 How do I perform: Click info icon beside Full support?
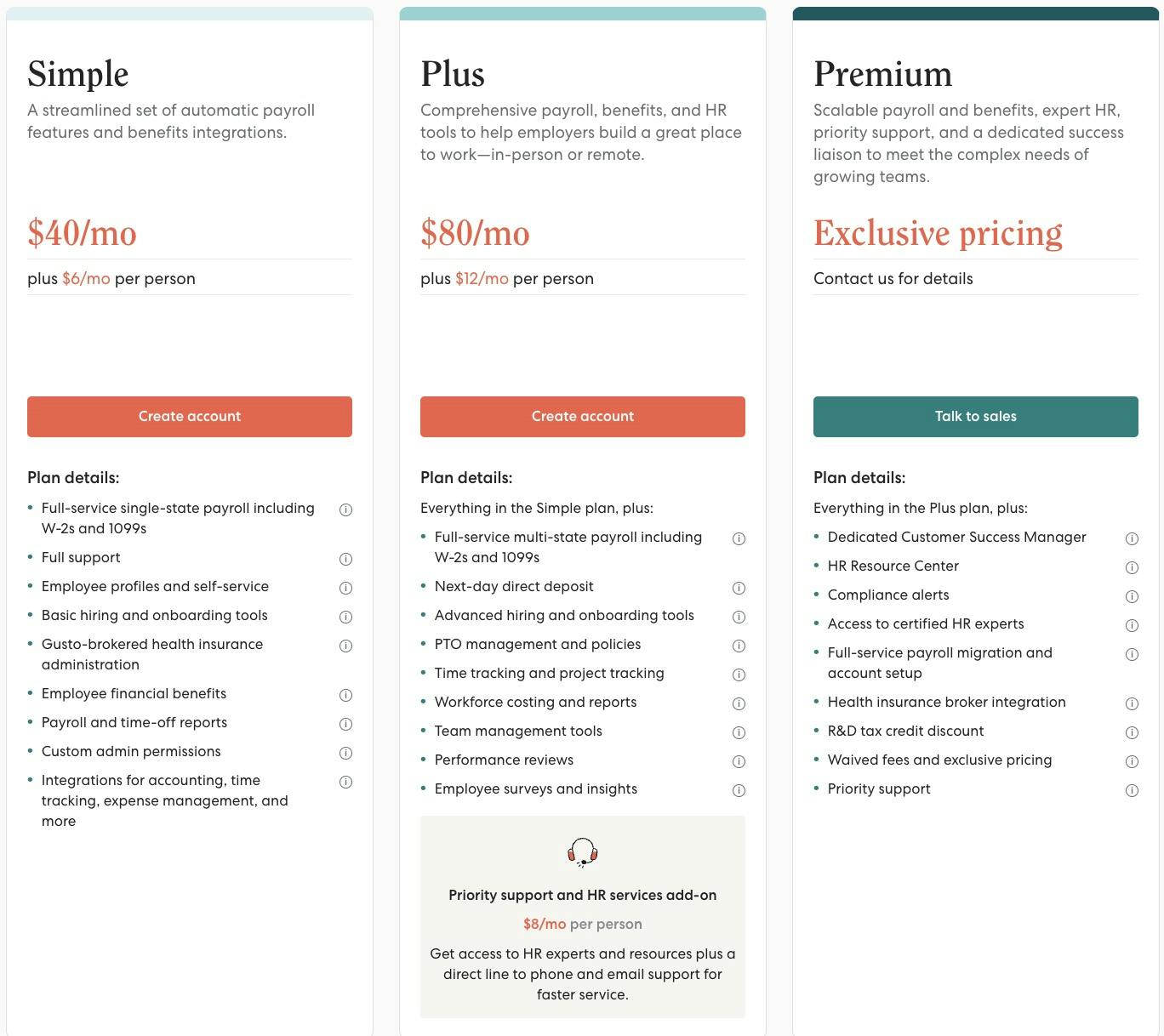point(345,559)
